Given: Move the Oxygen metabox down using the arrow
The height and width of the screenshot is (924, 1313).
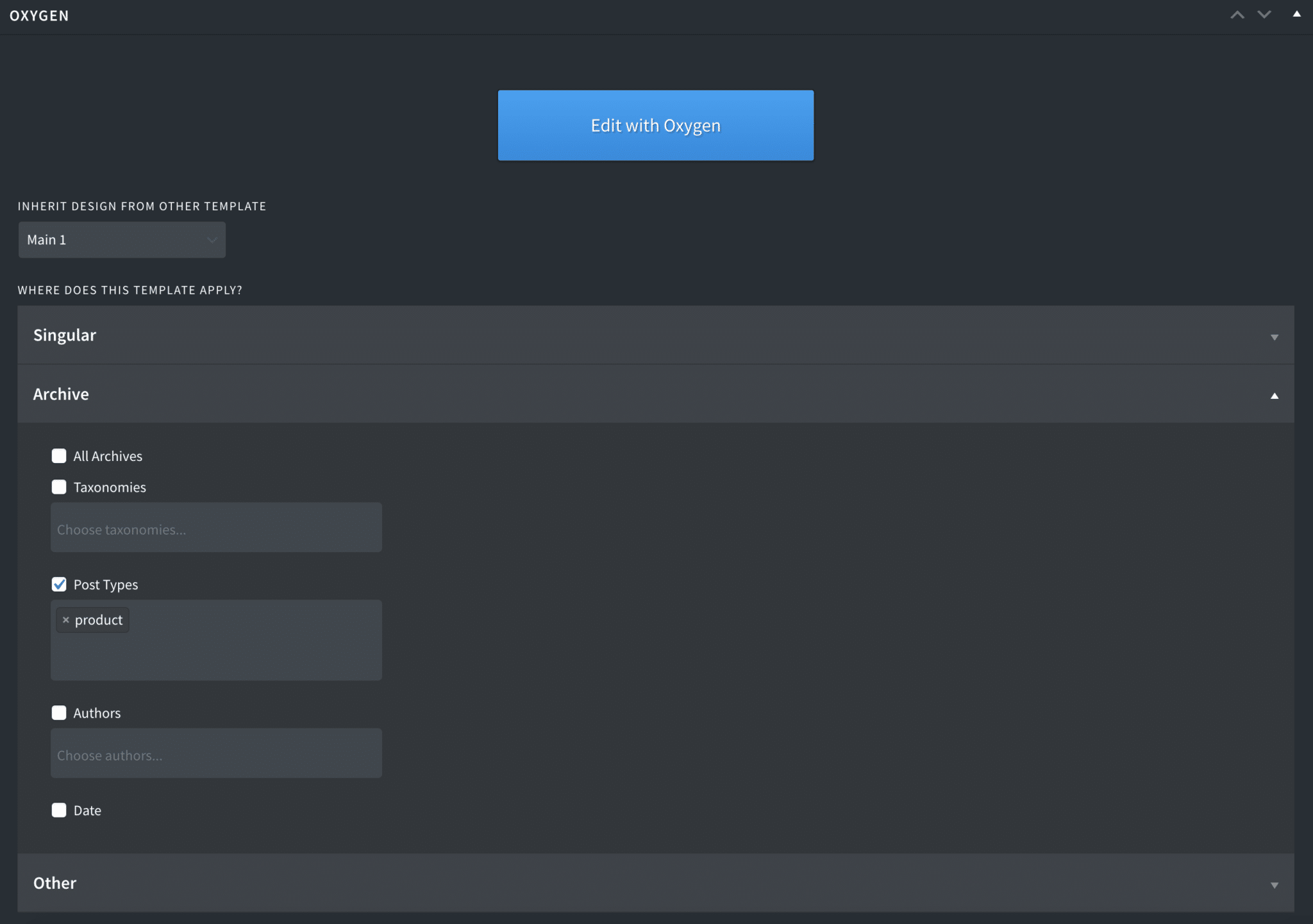Looking at the screenshot, I should point(1264,13).
